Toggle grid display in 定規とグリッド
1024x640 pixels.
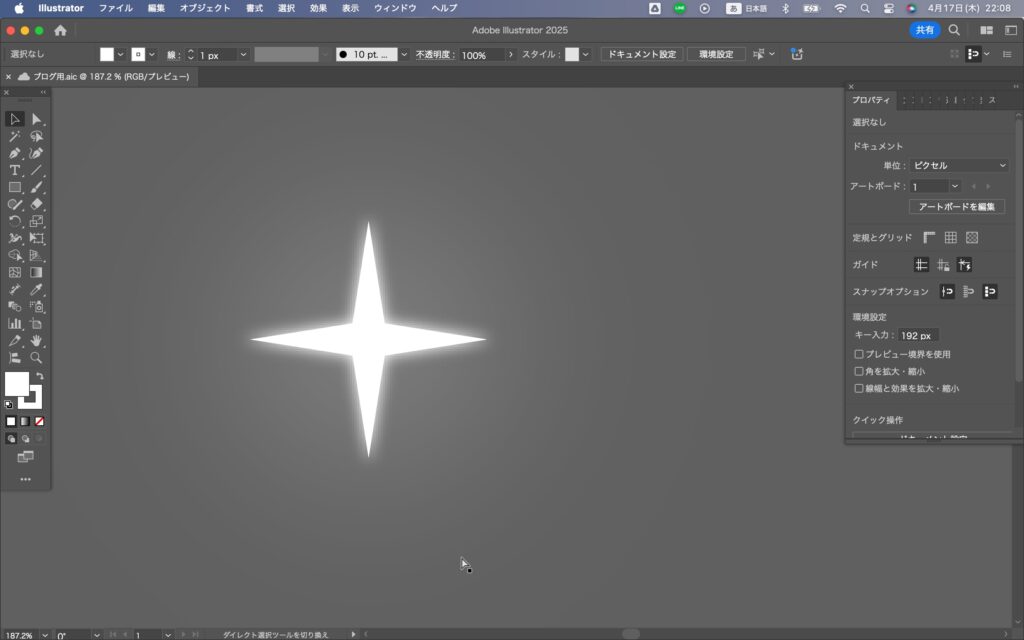click(951, 238)
